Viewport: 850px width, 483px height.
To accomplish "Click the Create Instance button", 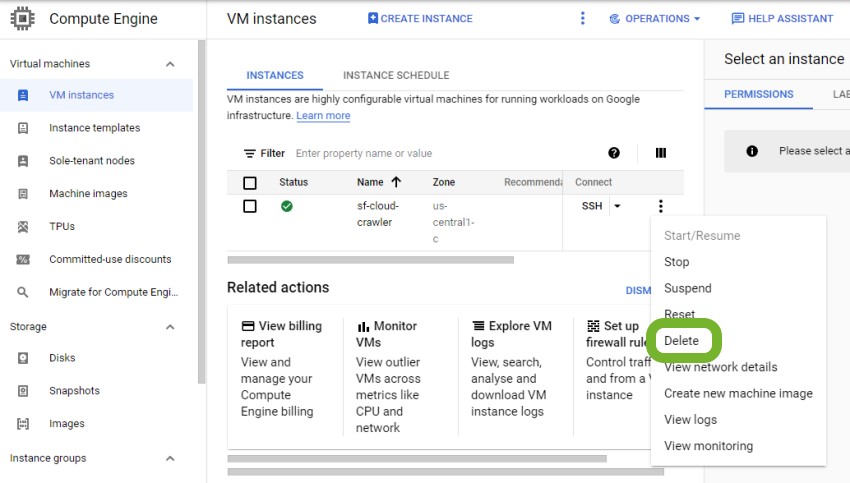I will point(420,18).
